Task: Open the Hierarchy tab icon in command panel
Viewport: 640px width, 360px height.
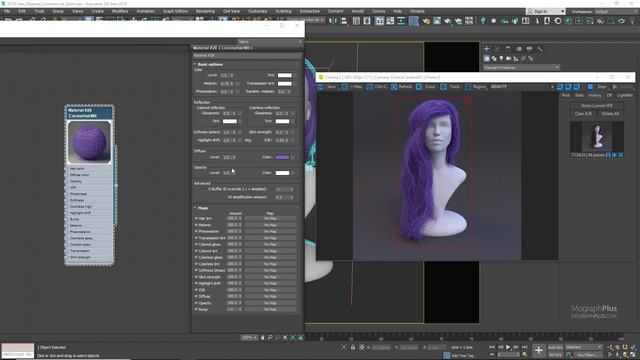Action: (x=508, y=49)
